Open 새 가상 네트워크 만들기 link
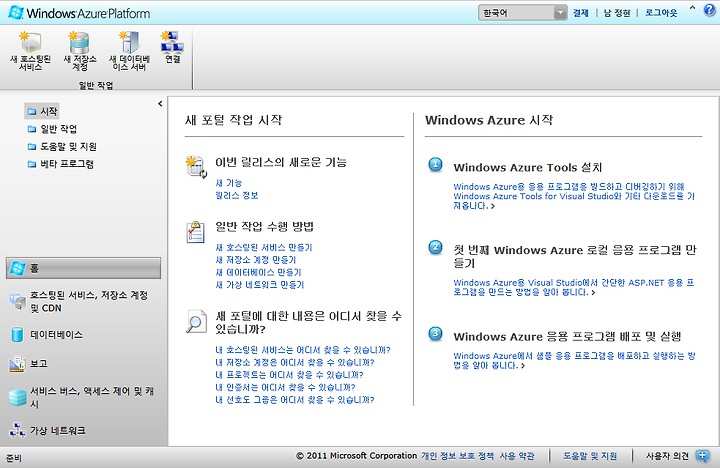This screenshot has width=720, height=468. tap(260, 285)
